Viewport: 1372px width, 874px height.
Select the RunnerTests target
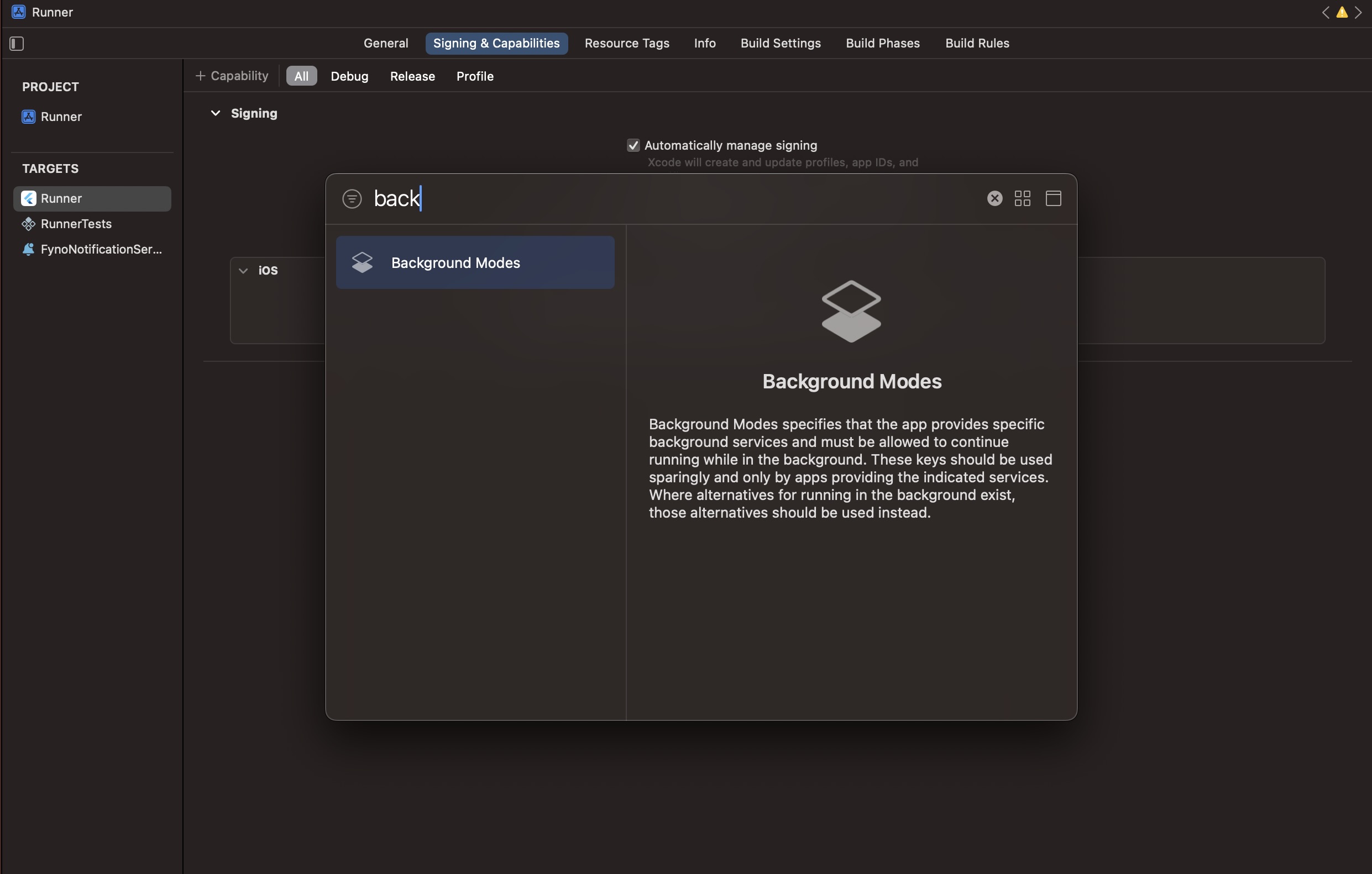(76, 224)
